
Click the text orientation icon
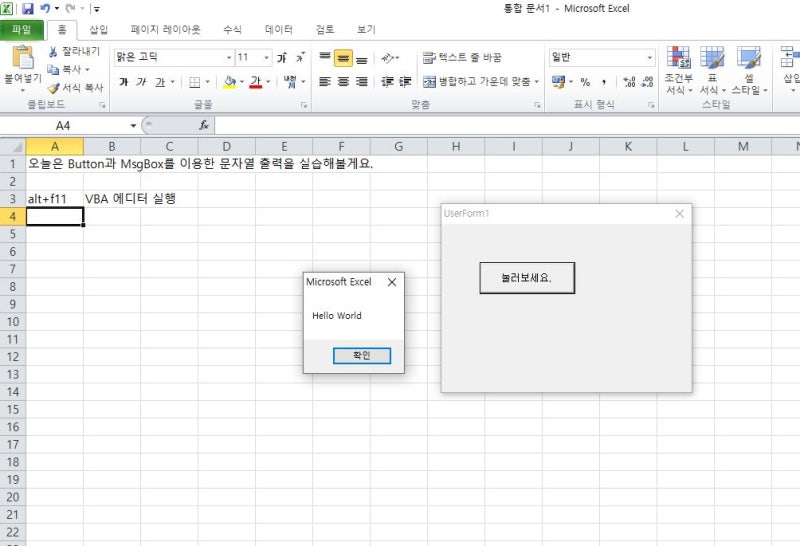point(388,58)
